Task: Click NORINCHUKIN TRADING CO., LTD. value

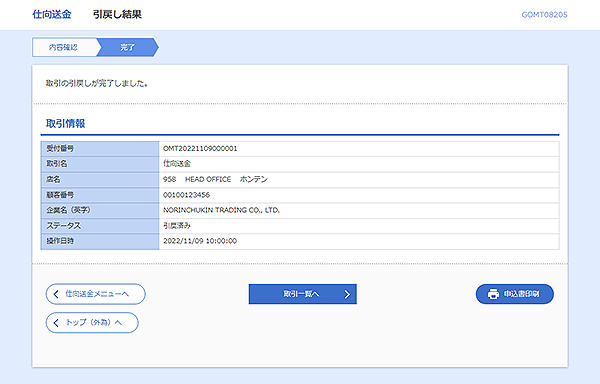Action: [x=221, y=210]
